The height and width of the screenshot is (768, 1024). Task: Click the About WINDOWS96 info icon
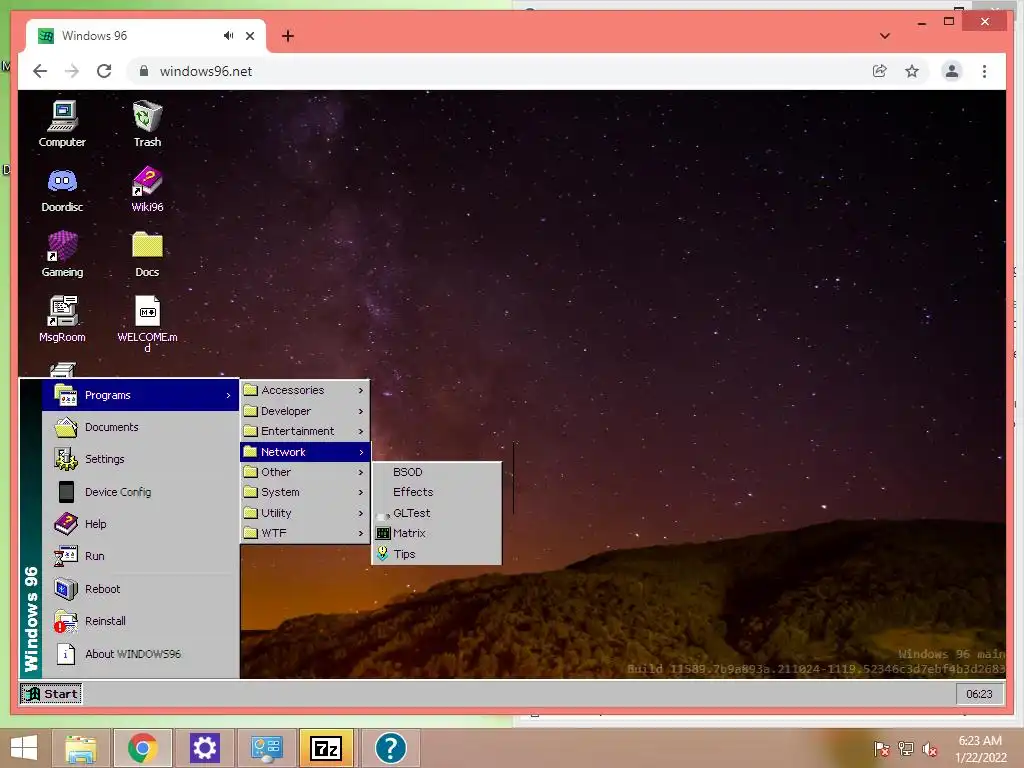(66, 654)
